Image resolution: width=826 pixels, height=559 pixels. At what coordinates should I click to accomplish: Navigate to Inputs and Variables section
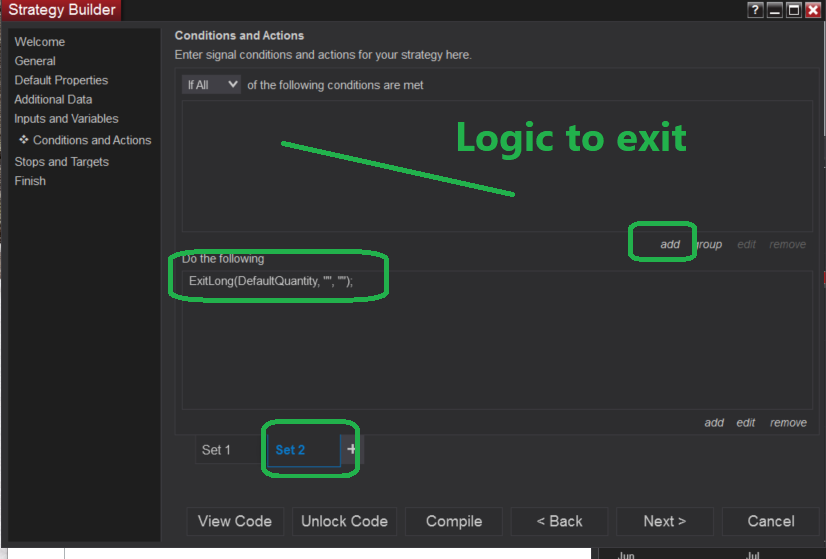66,119
